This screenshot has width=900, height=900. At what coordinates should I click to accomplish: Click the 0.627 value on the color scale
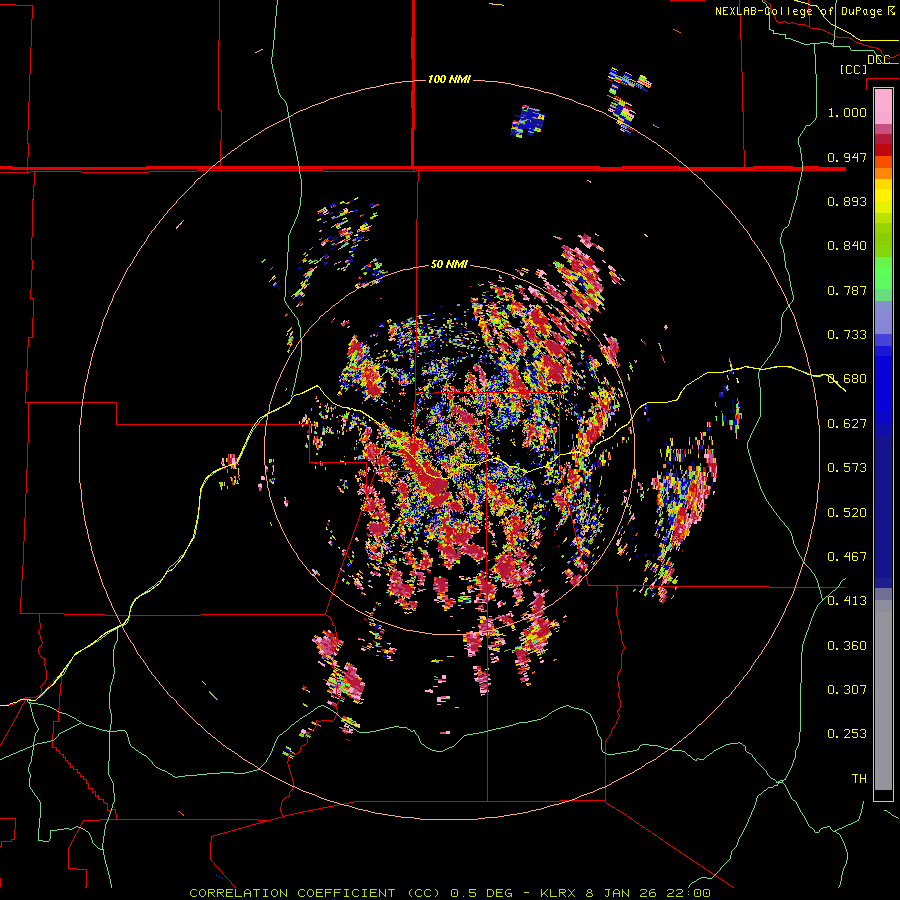[847, 424]
